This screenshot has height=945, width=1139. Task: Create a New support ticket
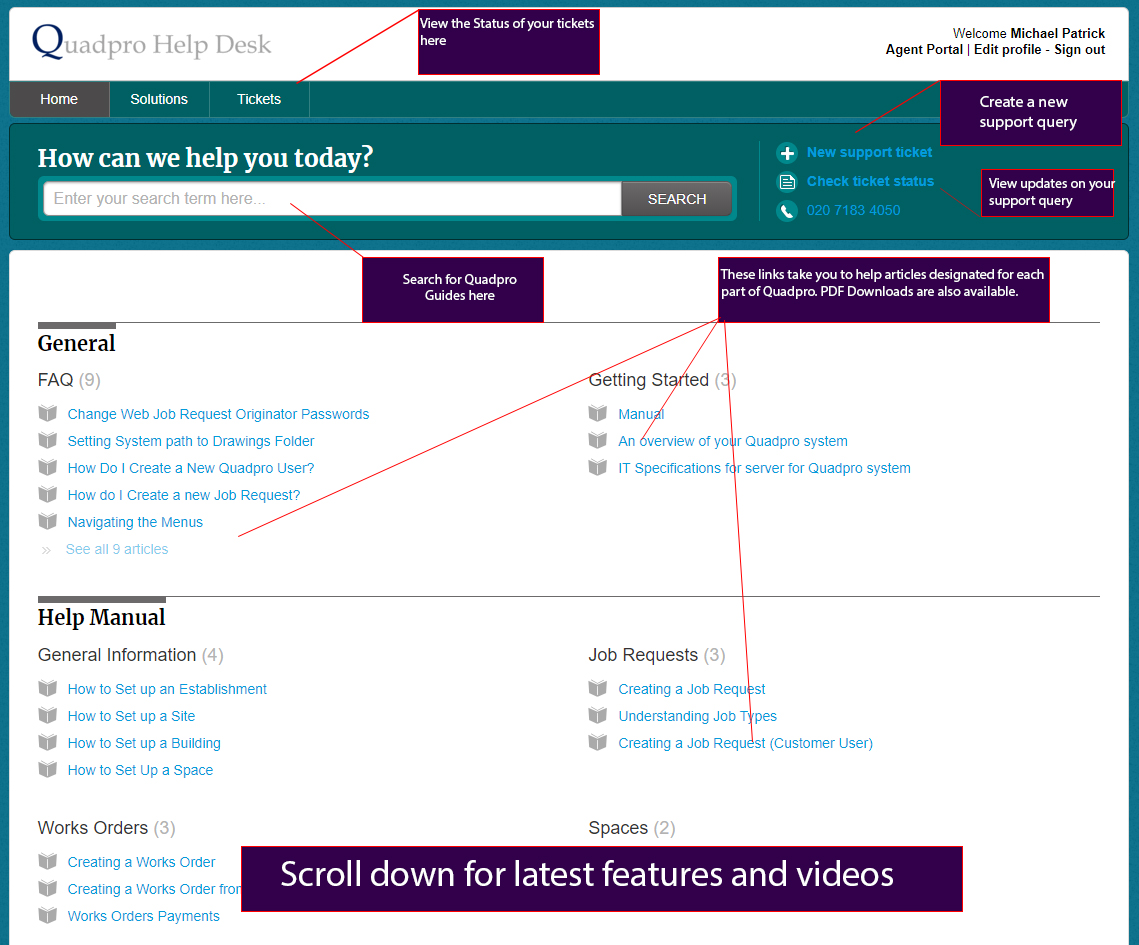tap(870, 153)
